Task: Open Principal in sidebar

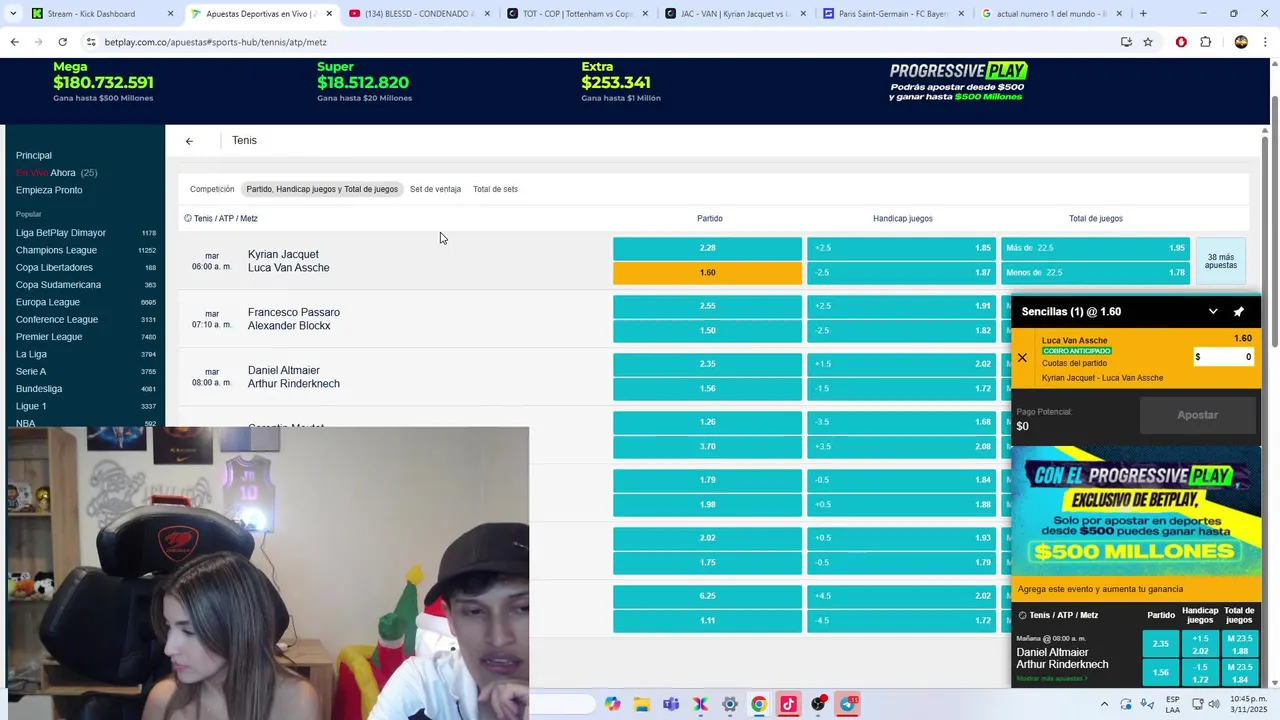Action: tap(34, 155)
